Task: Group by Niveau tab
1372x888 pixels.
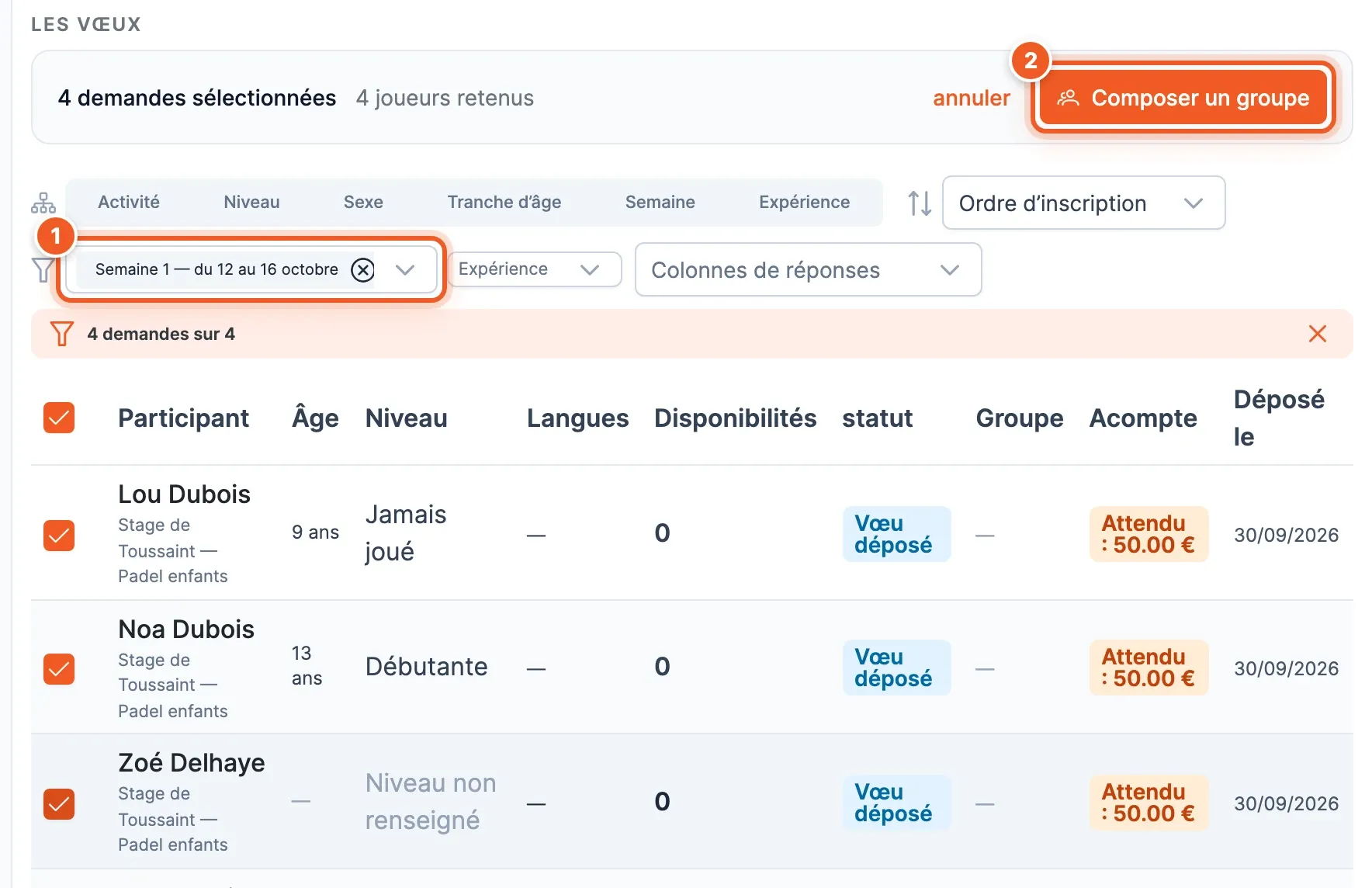Action: coord(251,203)
